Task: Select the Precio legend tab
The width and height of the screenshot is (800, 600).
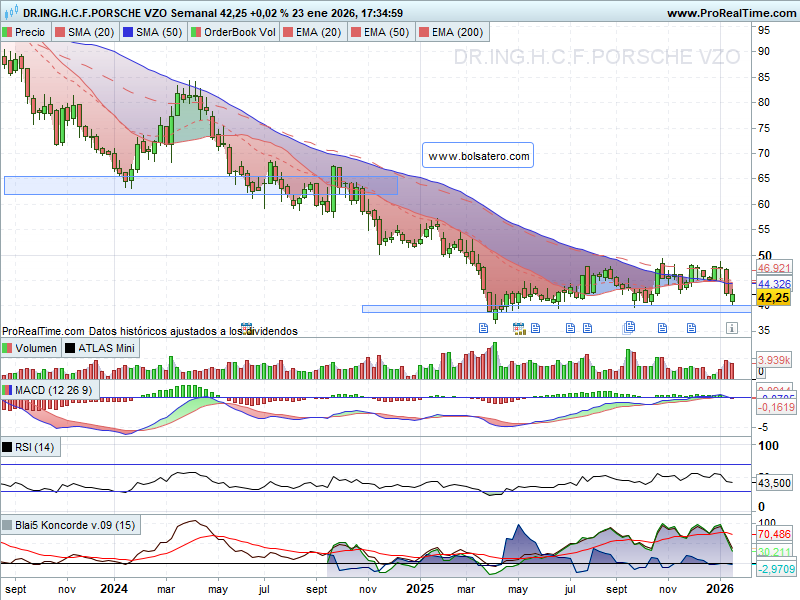Action: 25,32
